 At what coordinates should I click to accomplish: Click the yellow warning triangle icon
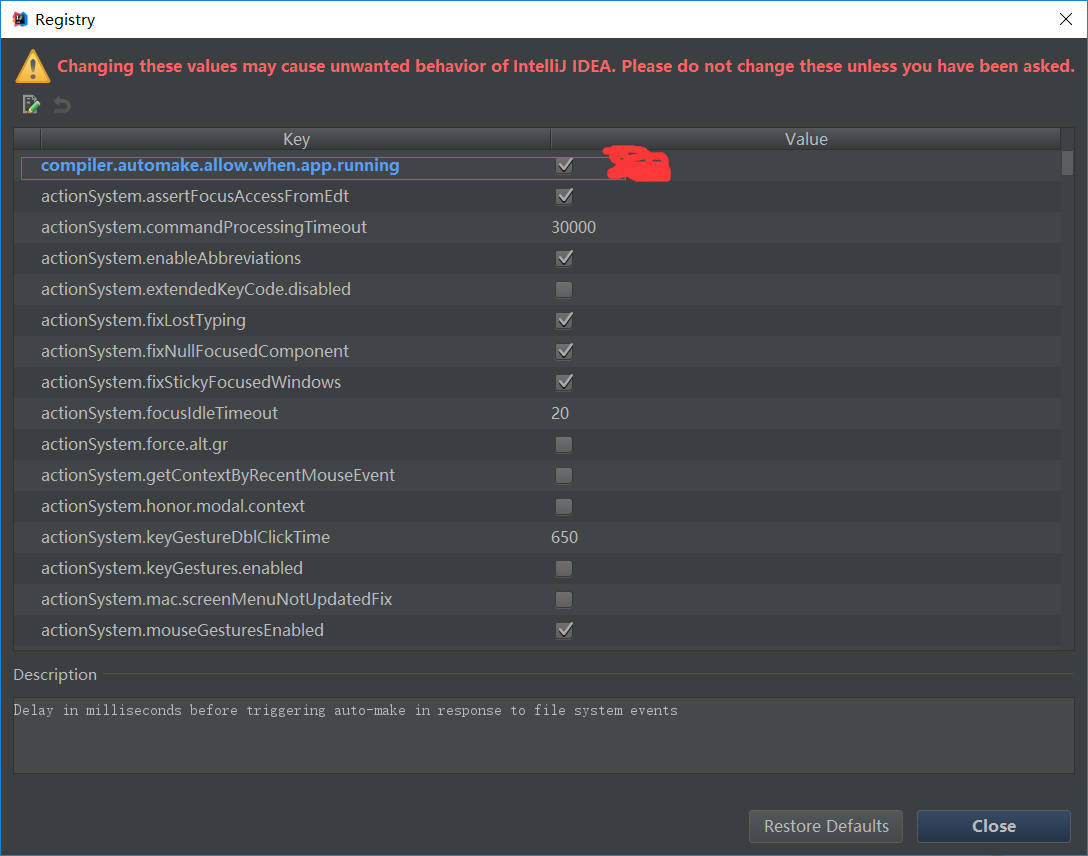click(x=33, y=67)
